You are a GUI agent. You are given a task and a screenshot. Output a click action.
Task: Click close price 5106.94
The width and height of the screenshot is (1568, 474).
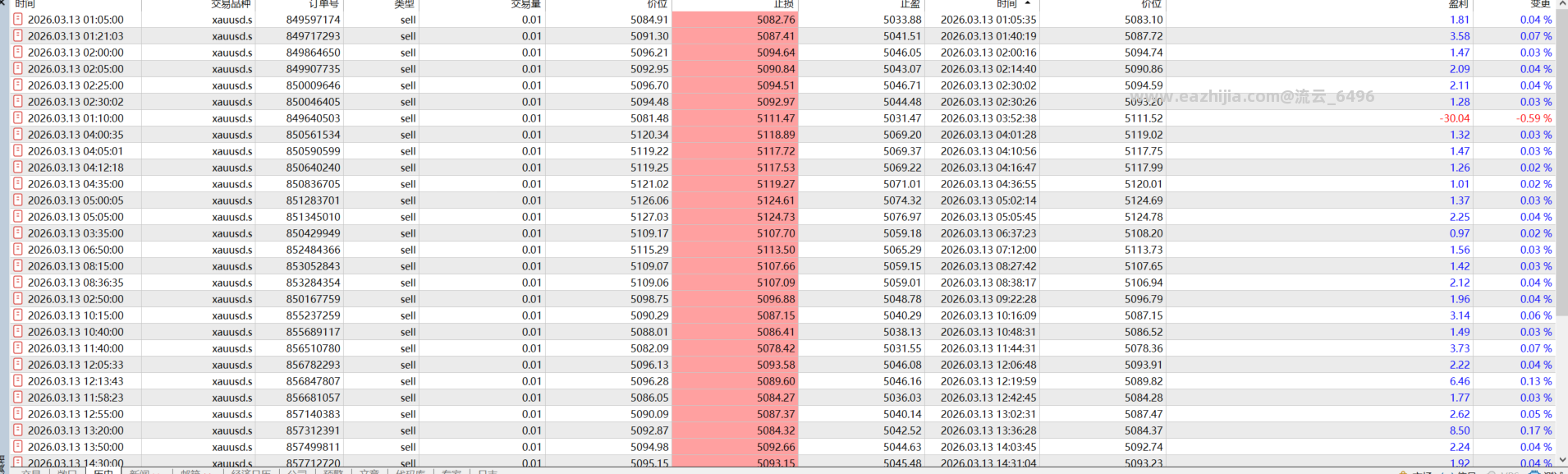click(1144, 283)
